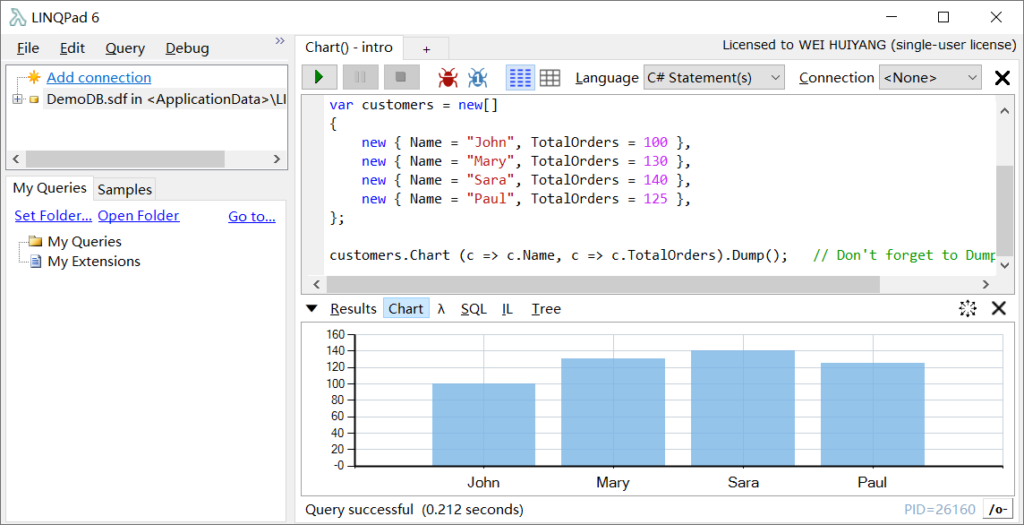The image size is (1024, 525).
Task: Open the Results output tab
Action: (353, 309)
